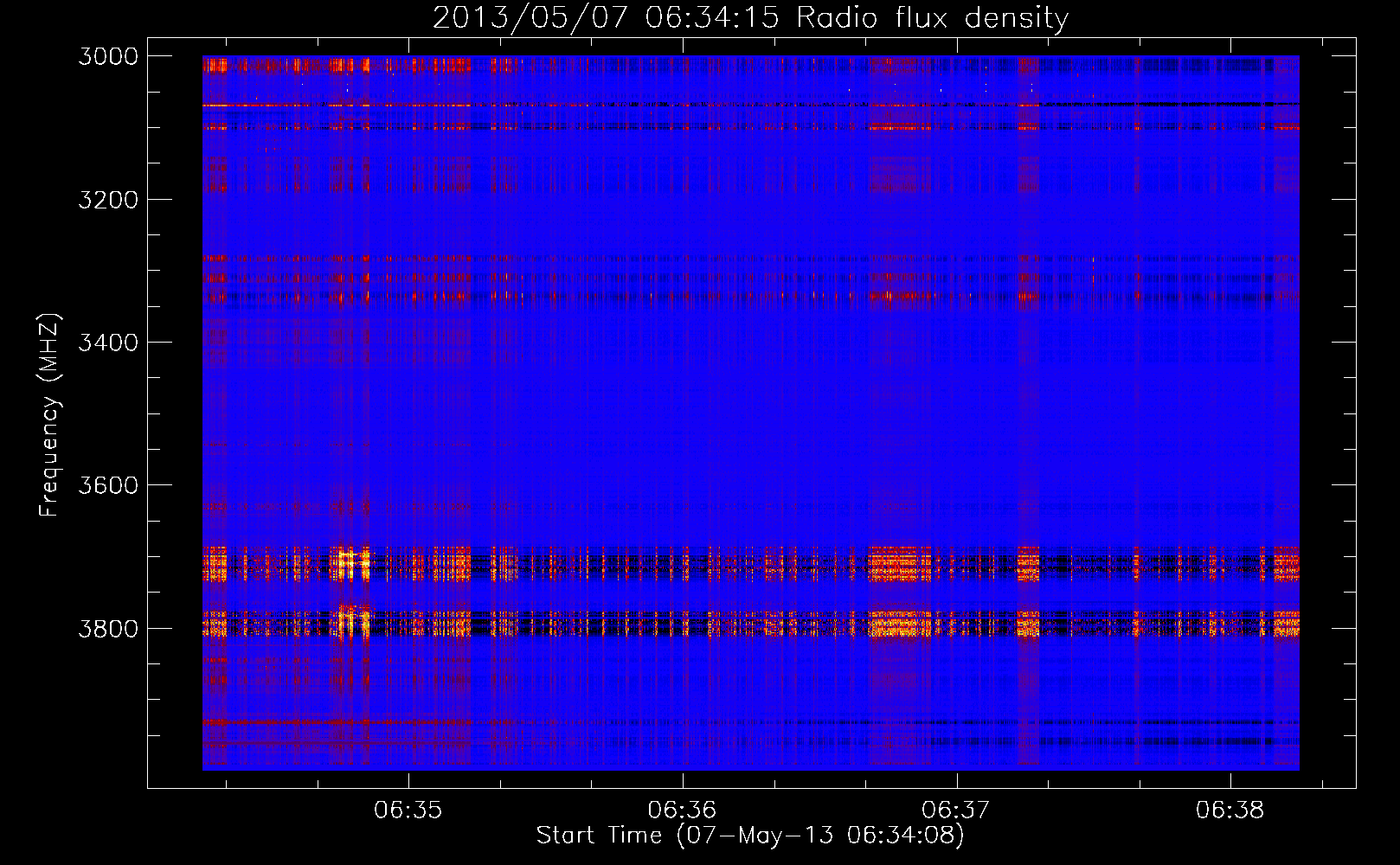Select the 3200 frequency tick label
The image size is (1400, 865).
108,200
